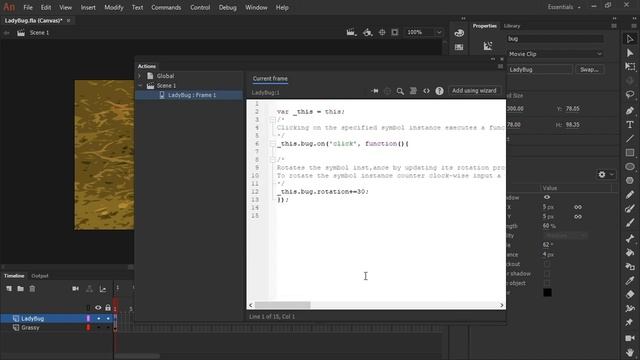640x360 pixels.
Task: Collapse the Scene 1 tree node
Action: pos(140,86)
